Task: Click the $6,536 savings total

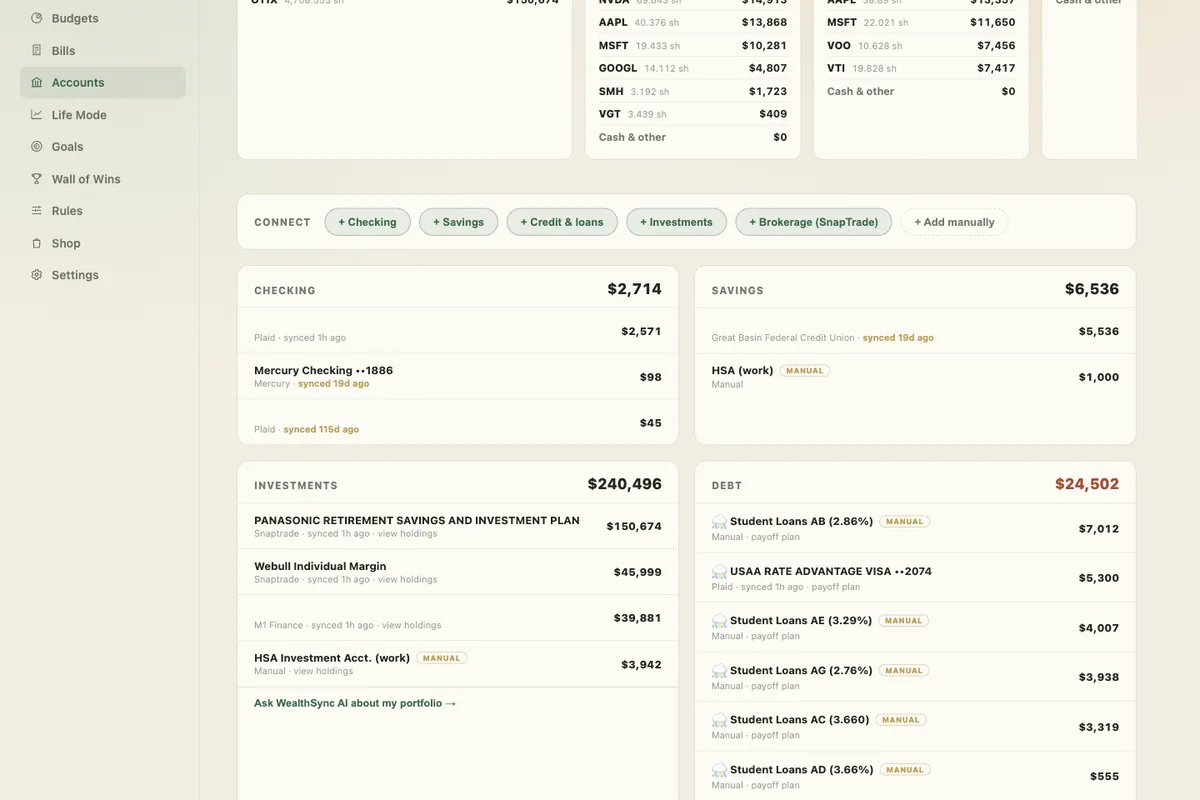Action: pos(1092,289)
